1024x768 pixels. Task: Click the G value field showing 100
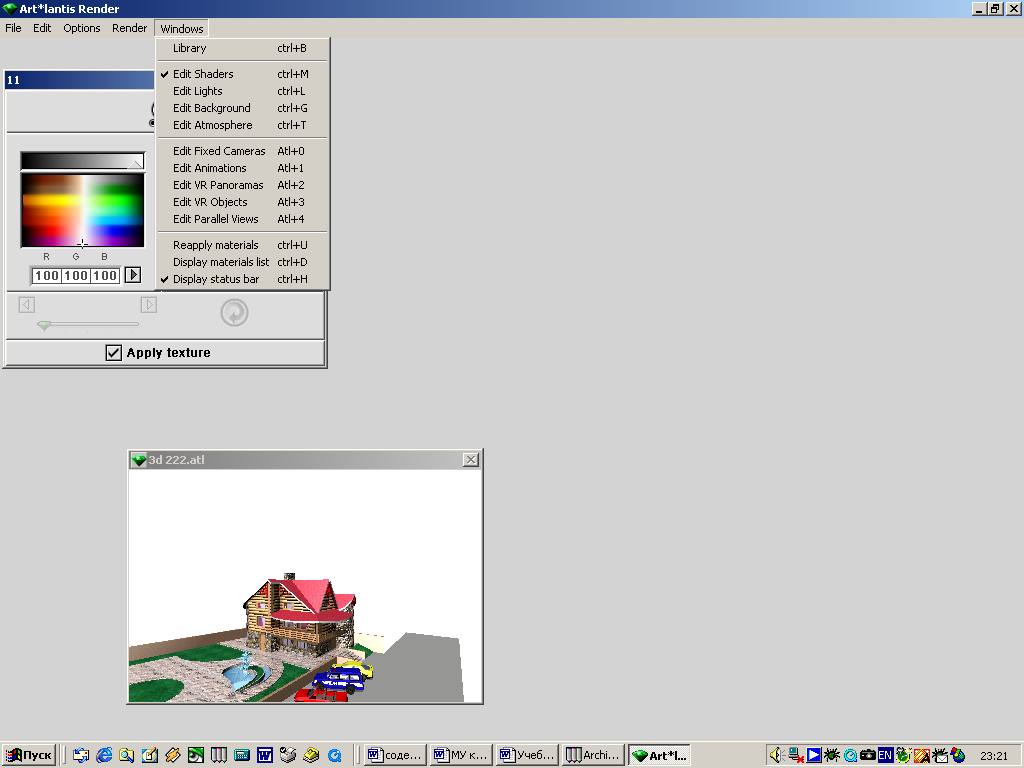(76, 276)
